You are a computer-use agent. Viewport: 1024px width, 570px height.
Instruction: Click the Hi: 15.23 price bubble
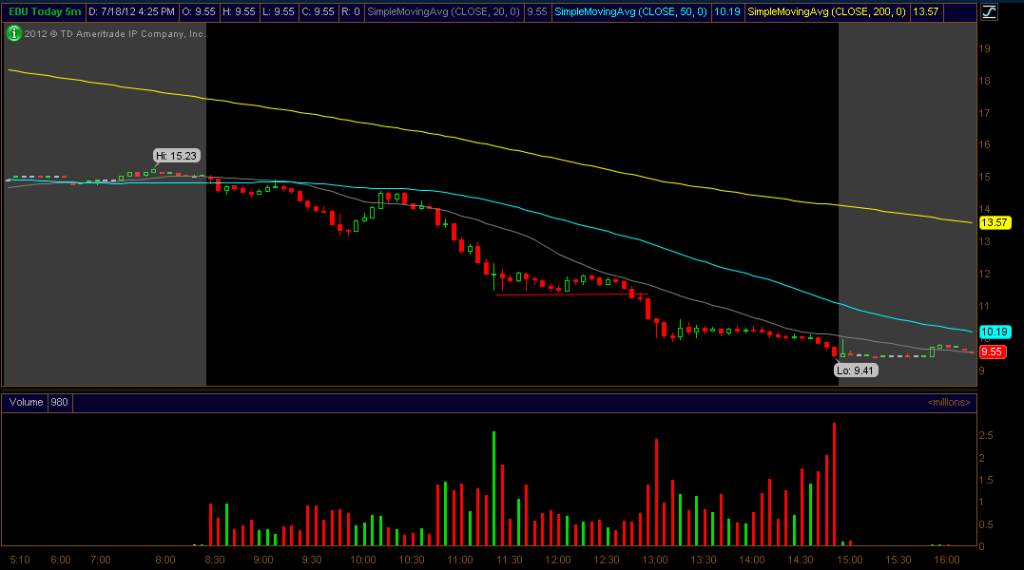(x=176, y=156)
